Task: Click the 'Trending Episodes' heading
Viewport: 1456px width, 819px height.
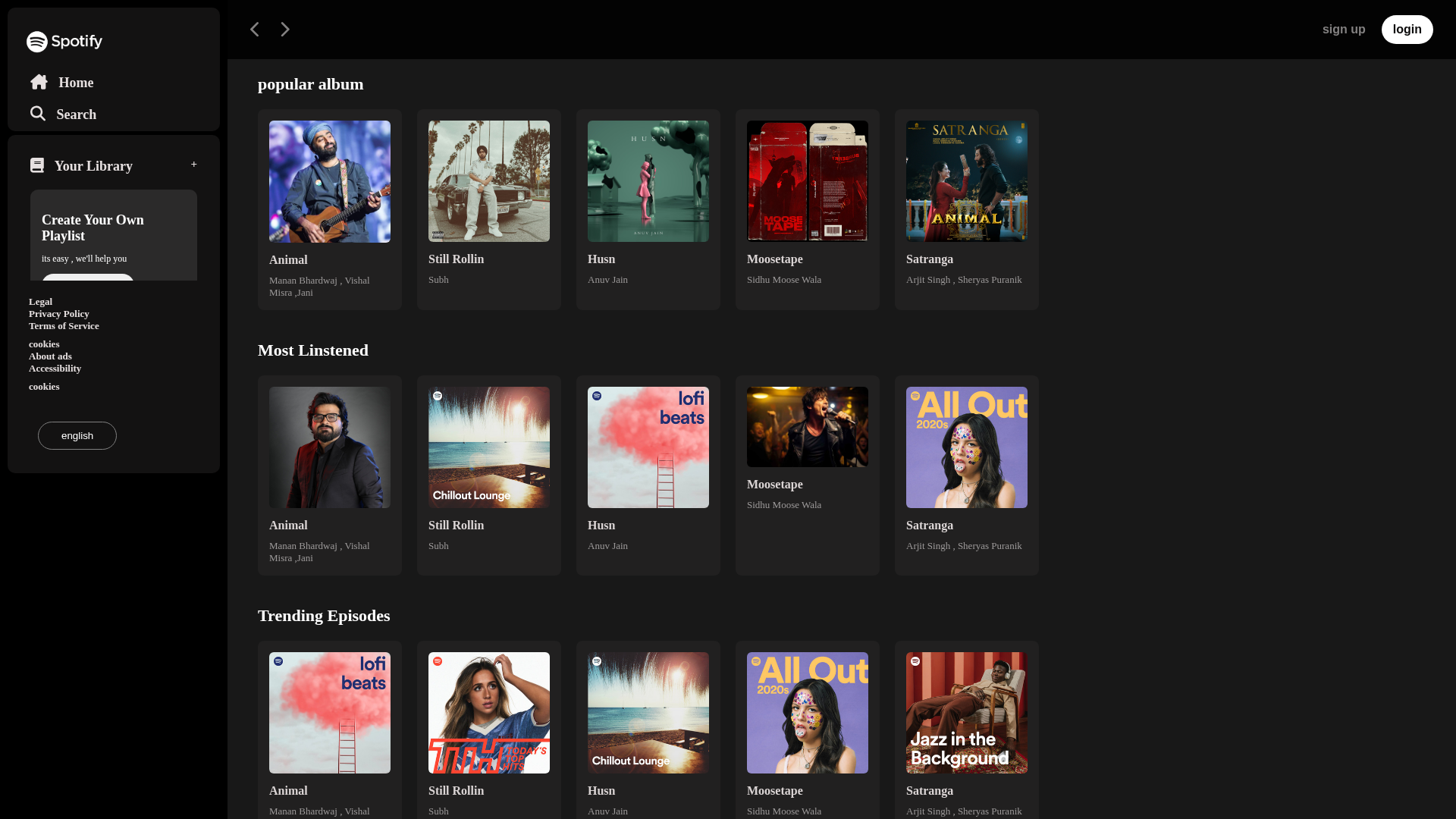Action: click(x=324, y=616)
